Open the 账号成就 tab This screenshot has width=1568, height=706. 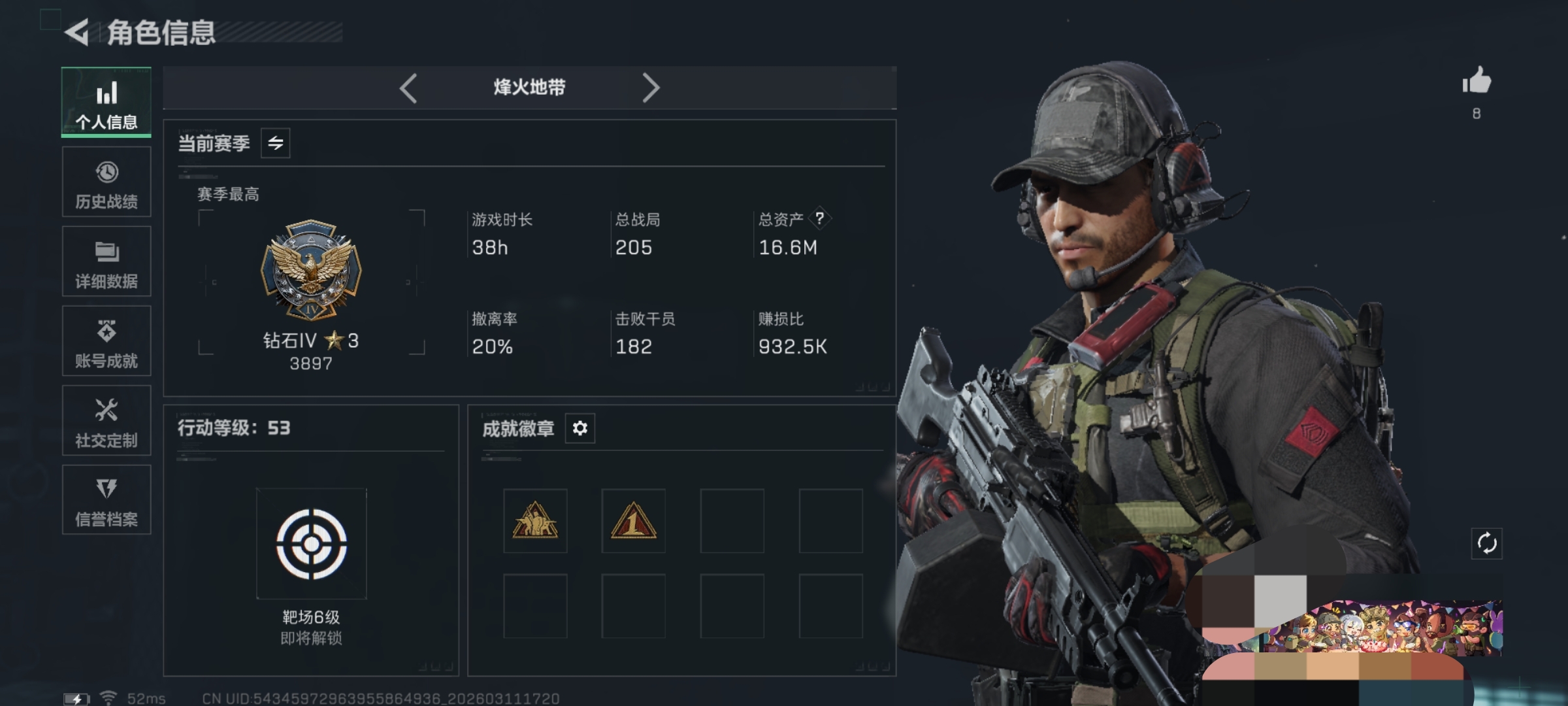tap(106, 341)
